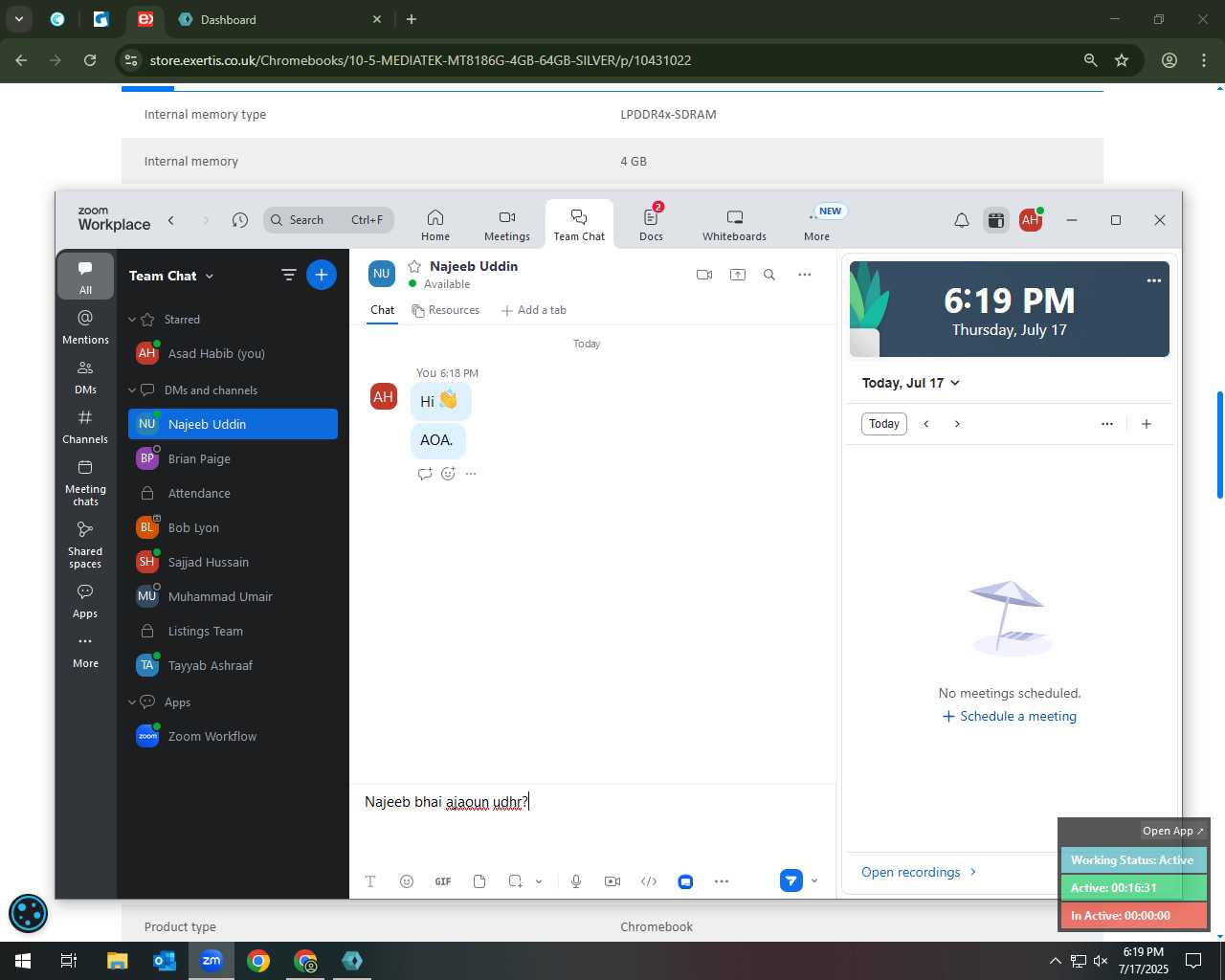Record an audio message
Viewport: 1225px width, 980px height.
(x=576, y=881)
